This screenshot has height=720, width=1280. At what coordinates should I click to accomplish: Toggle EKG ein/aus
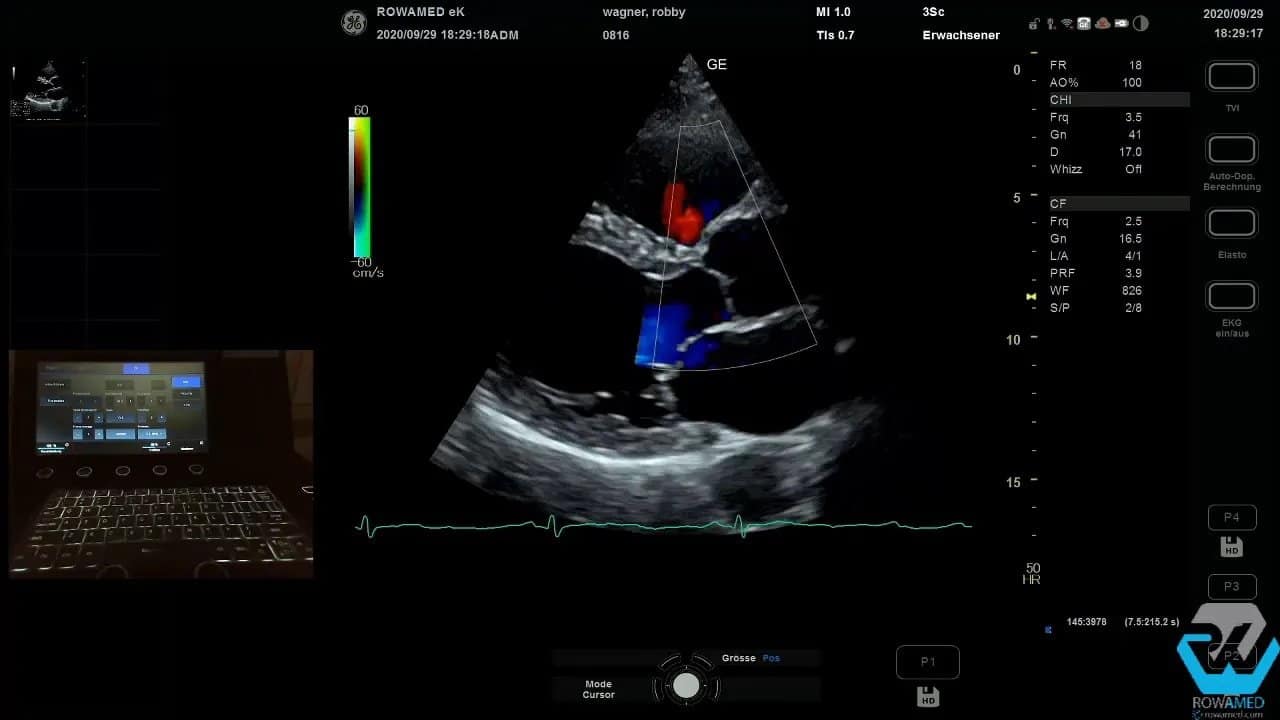[x=1231, y=295]
